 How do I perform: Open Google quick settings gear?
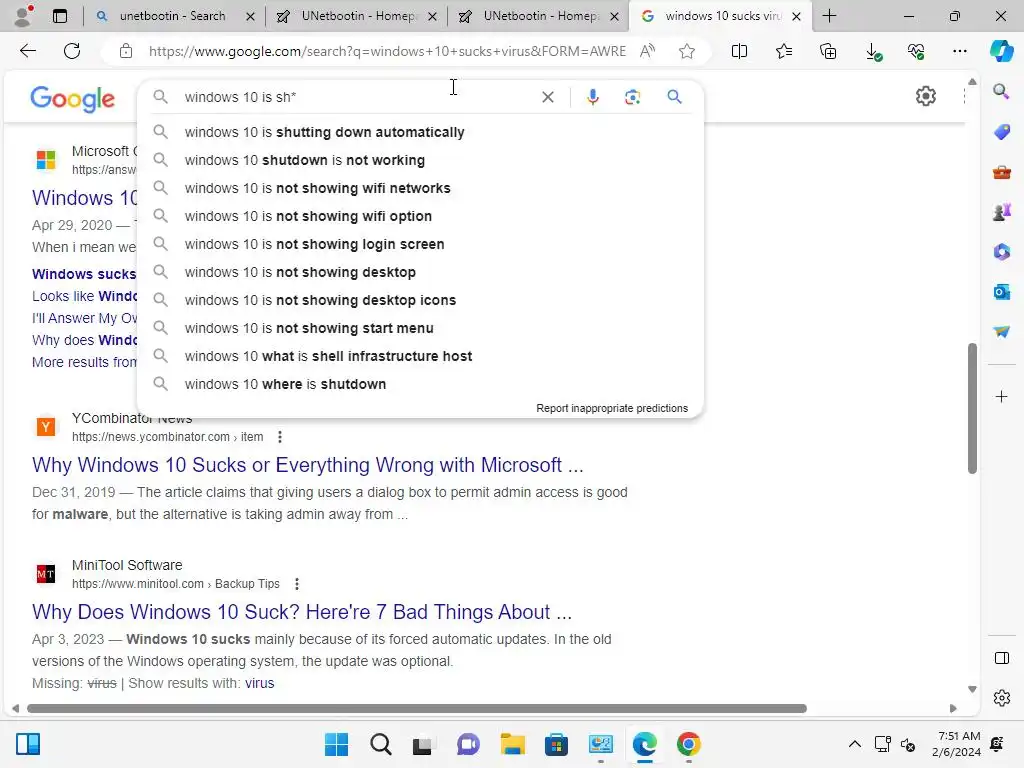point(925,97)
